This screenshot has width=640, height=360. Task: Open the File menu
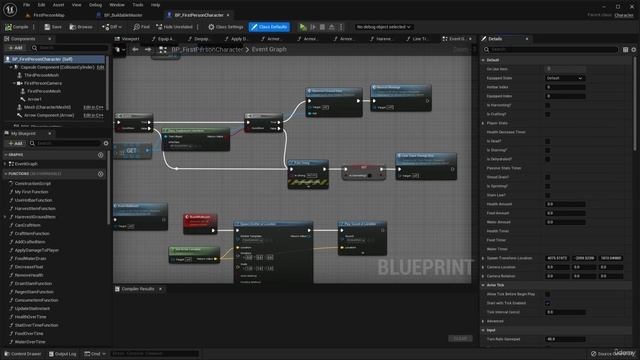pos(27,5)
